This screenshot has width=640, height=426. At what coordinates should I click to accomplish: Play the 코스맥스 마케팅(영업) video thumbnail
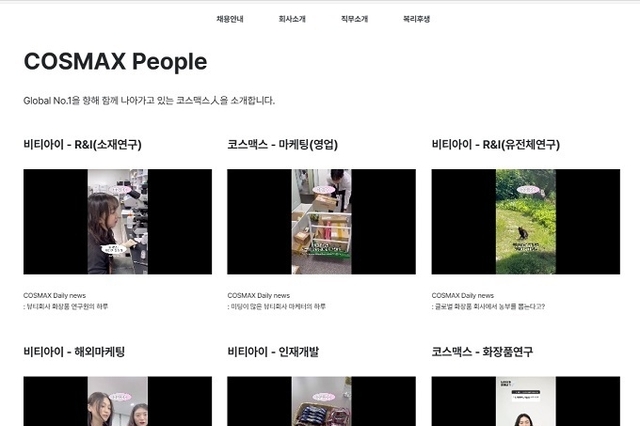click(x=321, y=222)
